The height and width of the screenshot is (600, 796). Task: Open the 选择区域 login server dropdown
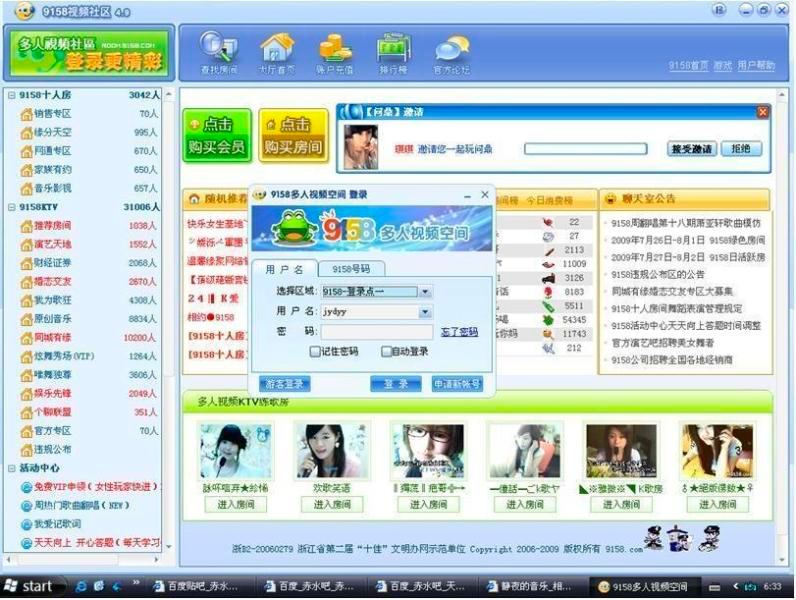pyautogui.click(x=425, y=292)
